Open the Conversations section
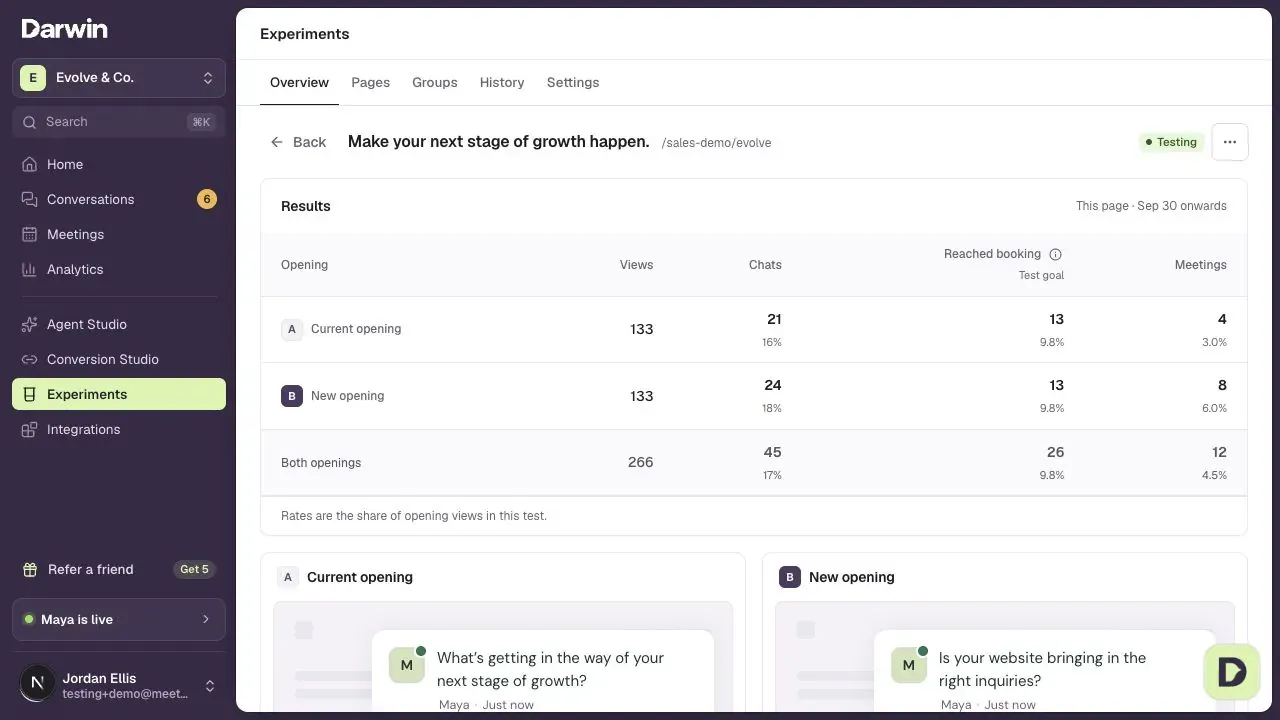Screen dimensions: 1280x720 [119, 199]
